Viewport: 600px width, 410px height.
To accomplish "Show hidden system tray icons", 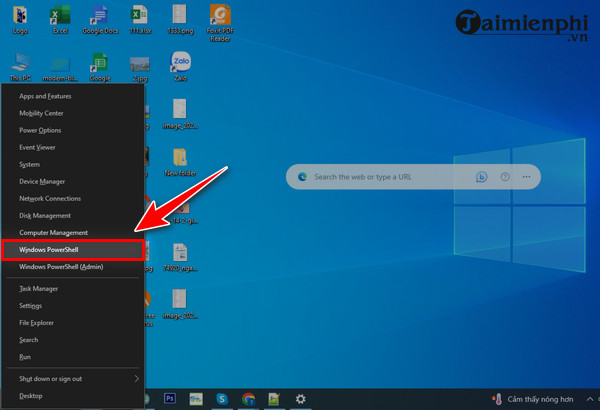I will coord(590,399).
